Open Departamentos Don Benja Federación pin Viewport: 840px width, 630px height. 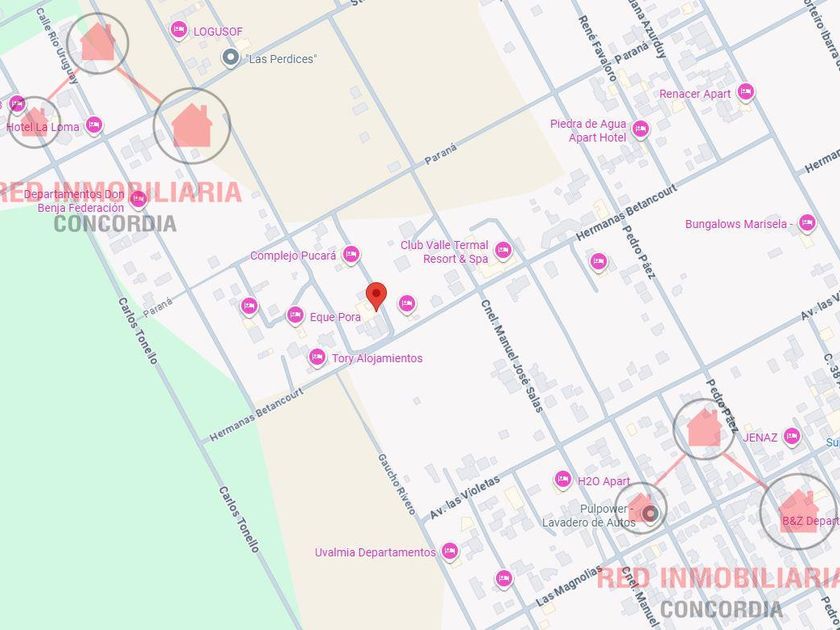[138, 200]
